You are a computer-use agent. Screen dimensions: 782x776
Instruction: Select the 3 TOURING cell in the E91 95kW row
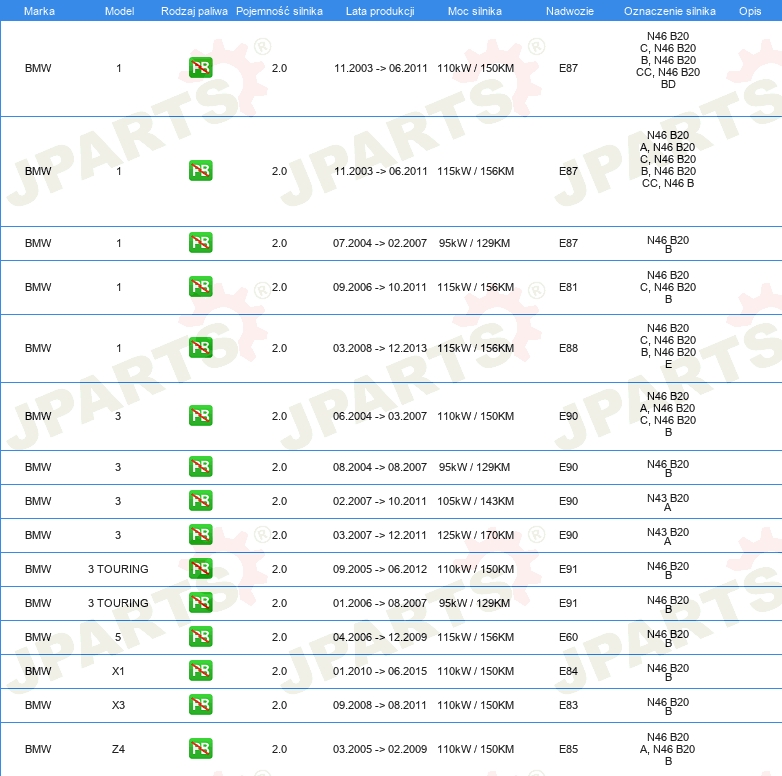(118, 603)
